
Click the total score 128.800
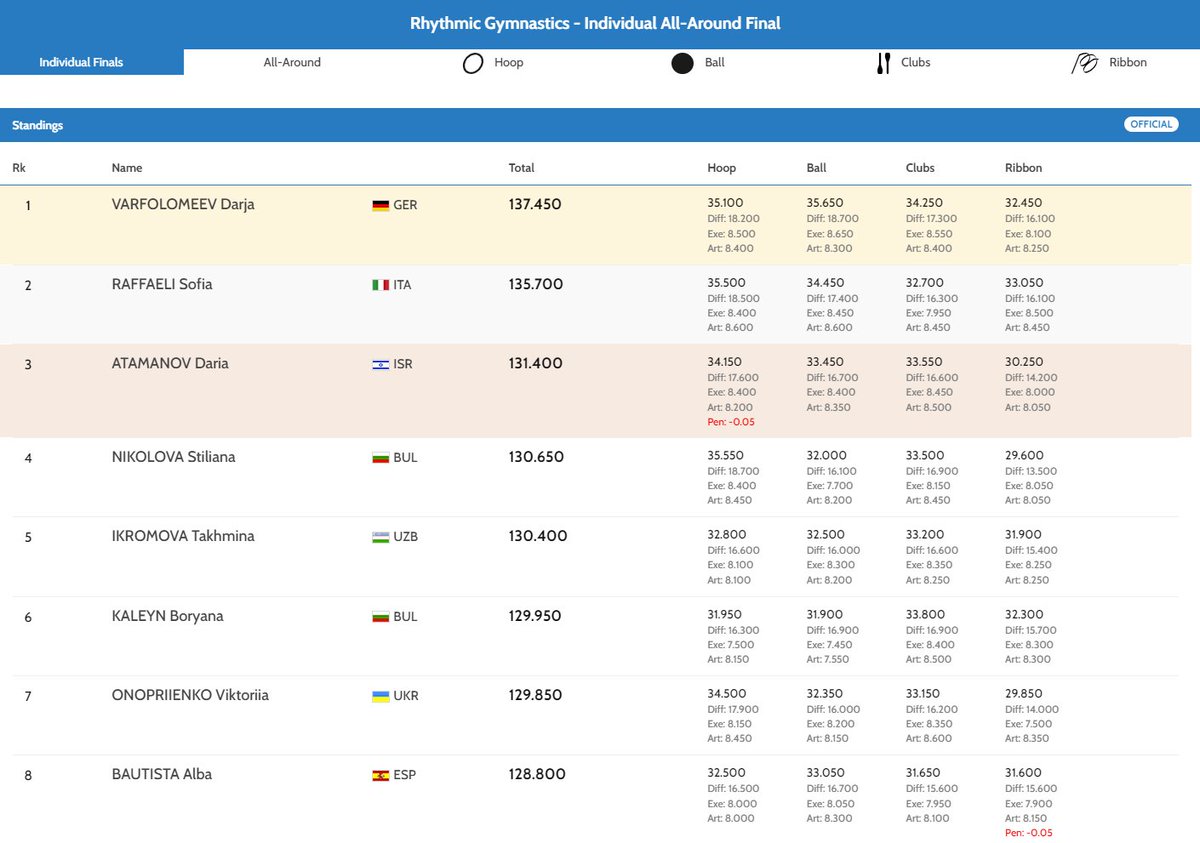pos(537,774)
